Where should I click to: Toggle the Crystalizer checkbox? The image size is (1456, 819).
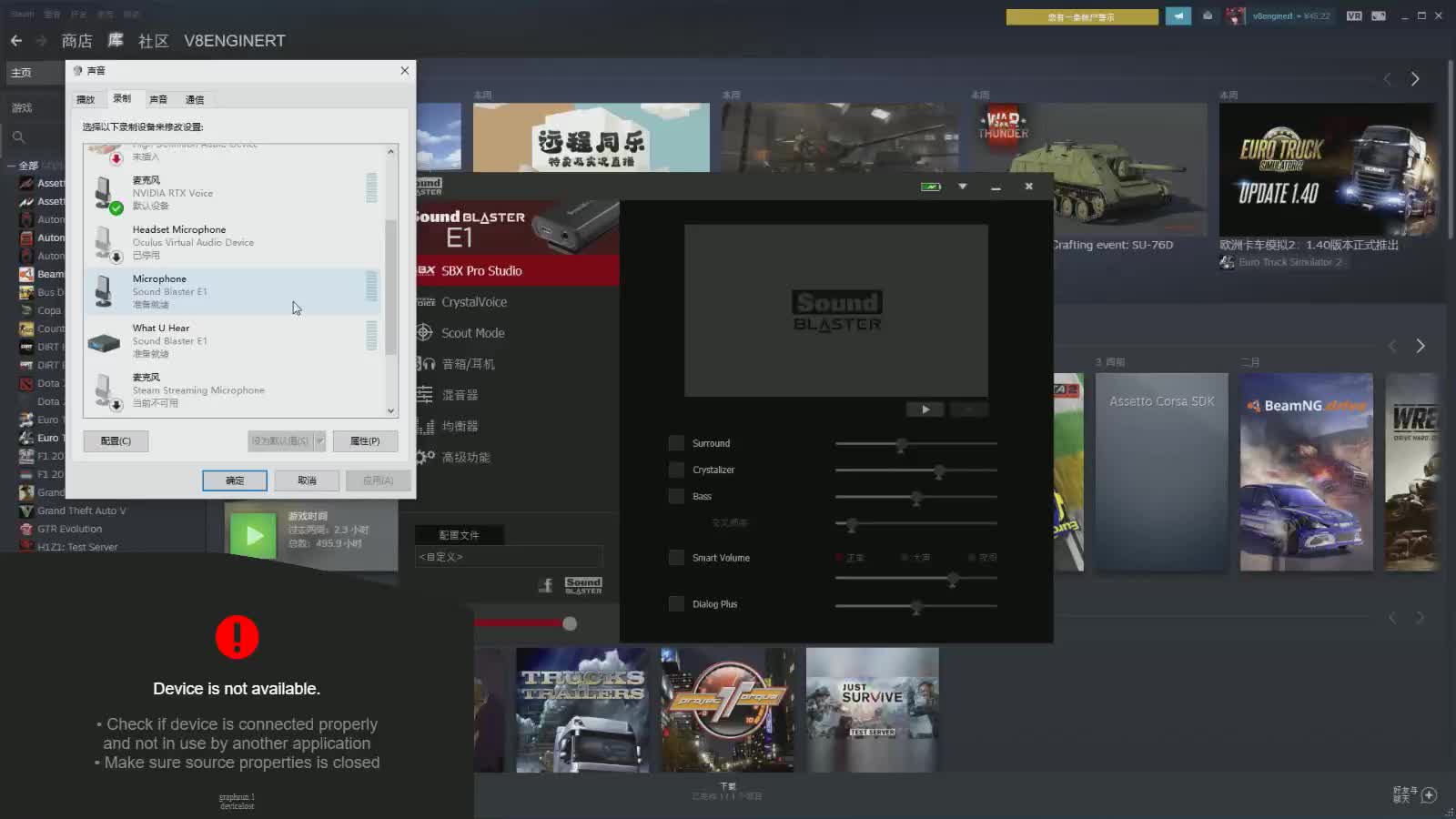pyautogui.click(x=676, y=470)
